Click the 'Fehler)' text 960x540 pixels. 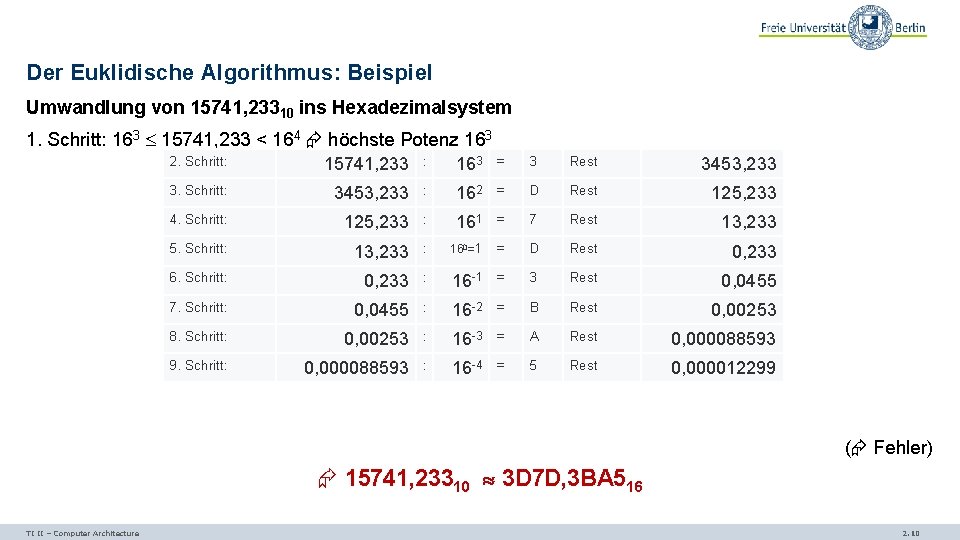[x=903, y=448]
